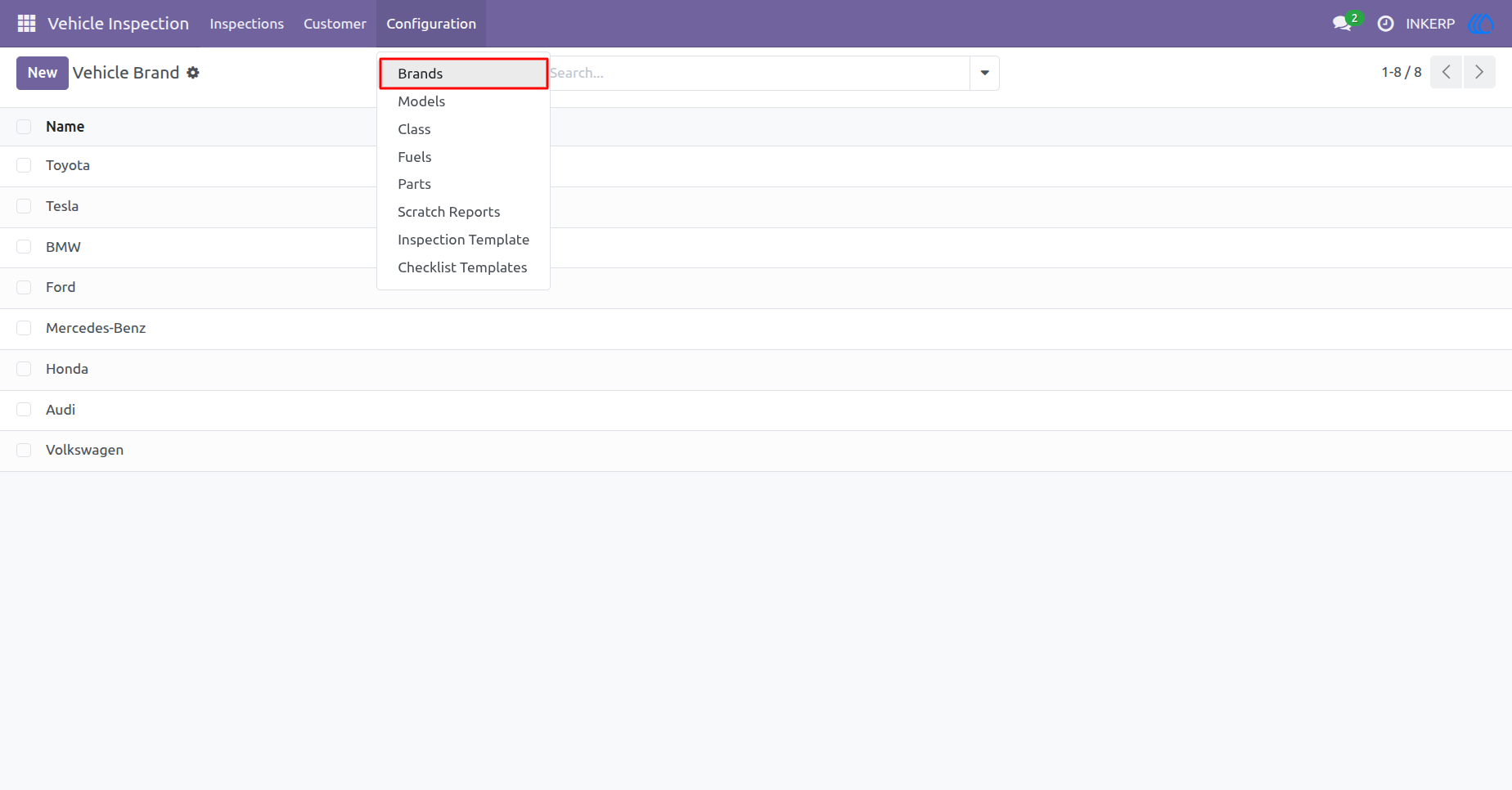Go to the previous page arrow
This screenshot has height=790, width=1512.
[x=1446, y=72]
